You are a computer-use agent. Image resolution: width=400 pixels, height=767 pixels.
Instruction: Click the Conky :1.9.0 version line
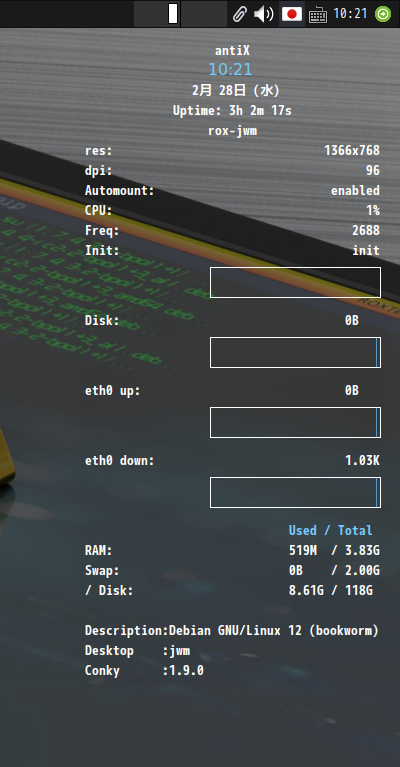click(x=144, y=671)
